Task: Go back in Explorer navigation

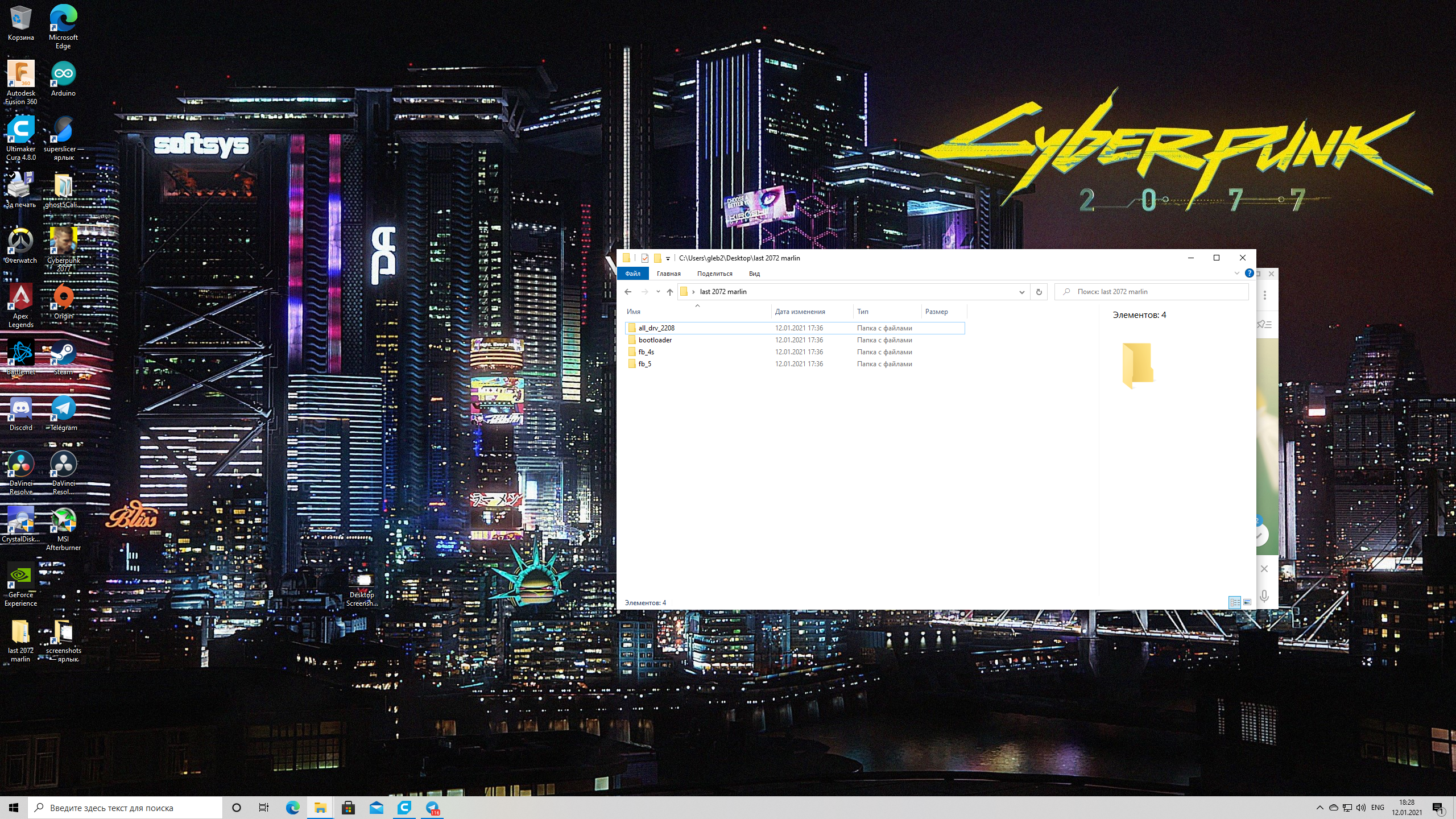Action: 628,292
